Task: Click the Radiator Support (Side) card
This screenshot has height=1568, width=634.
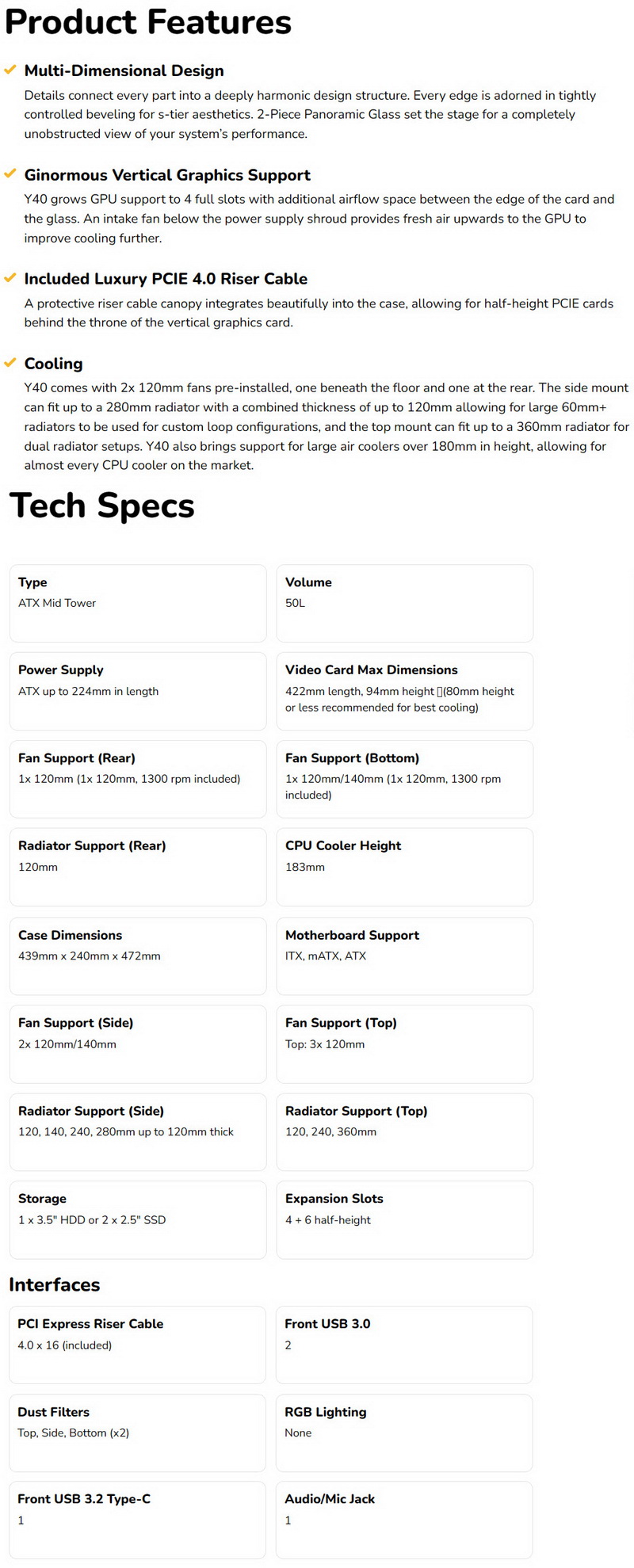Action: pyautogui.click(x=138, y=1132)
